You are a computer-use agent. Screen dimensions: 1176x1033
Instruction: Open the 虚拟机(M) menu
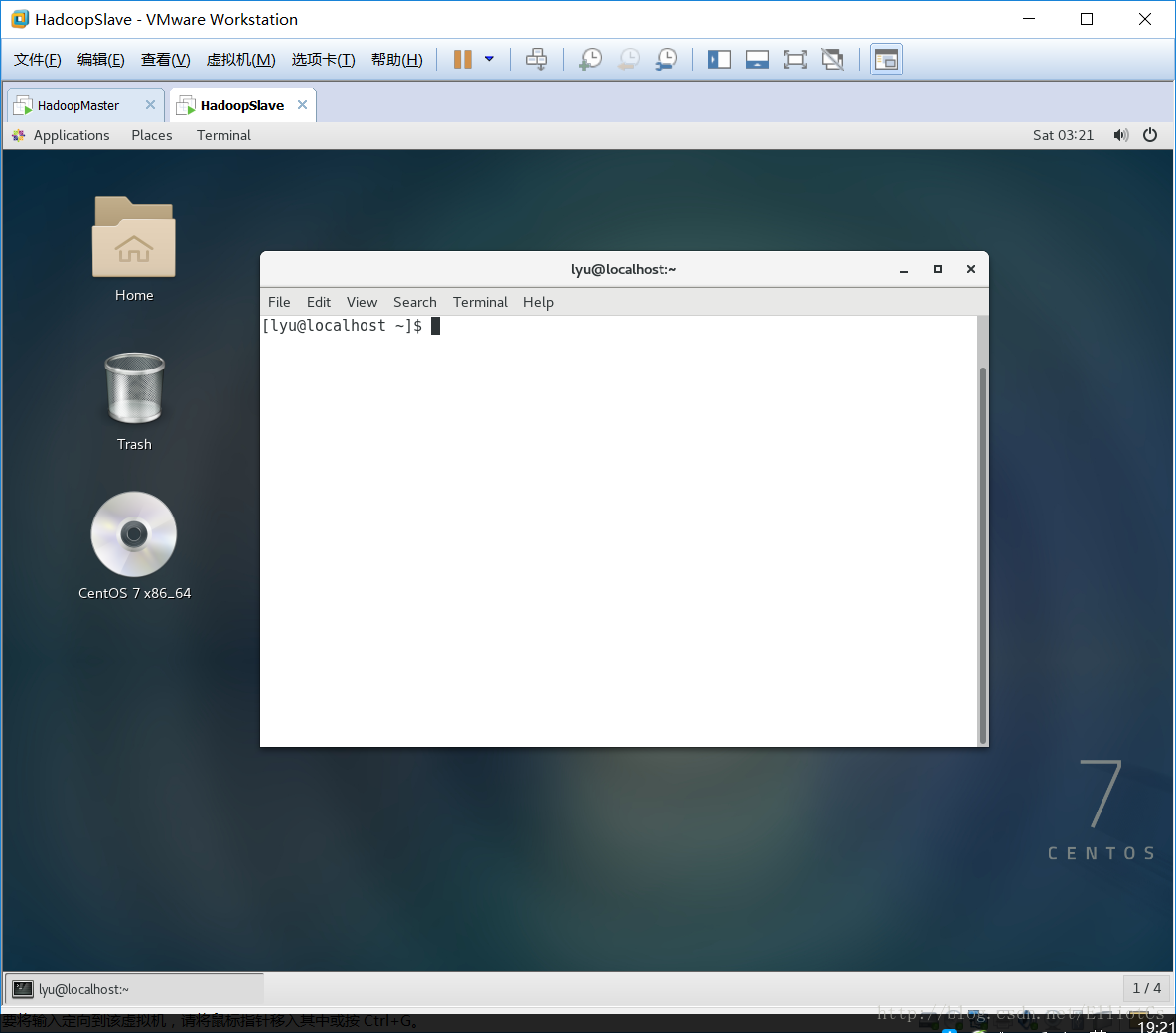pyautogui.click(x=240, y=60)
